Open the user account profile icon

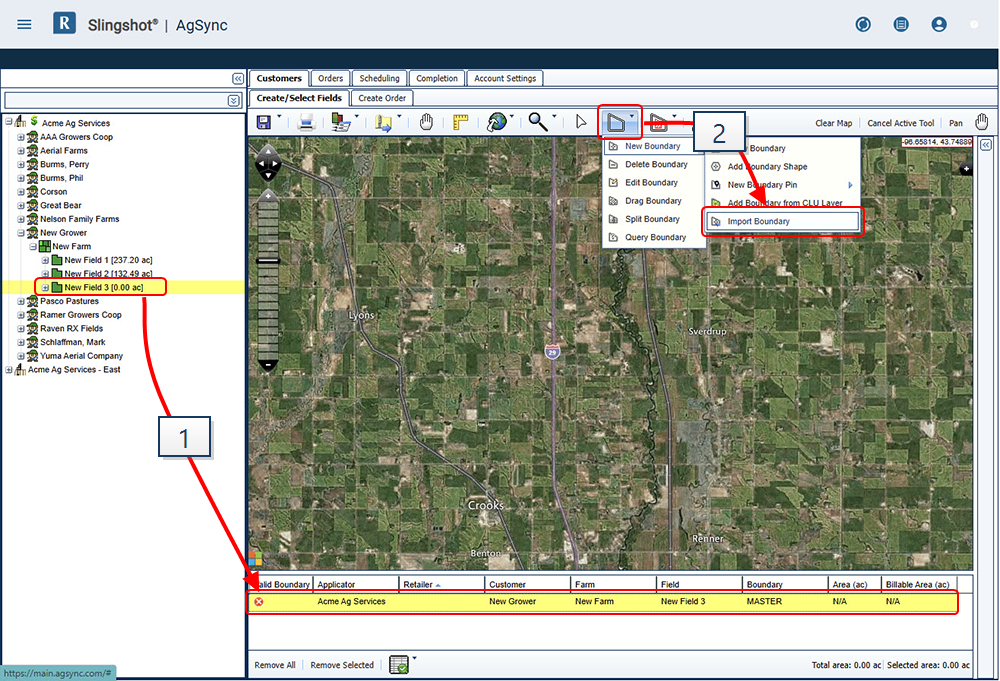pos(939,24)
